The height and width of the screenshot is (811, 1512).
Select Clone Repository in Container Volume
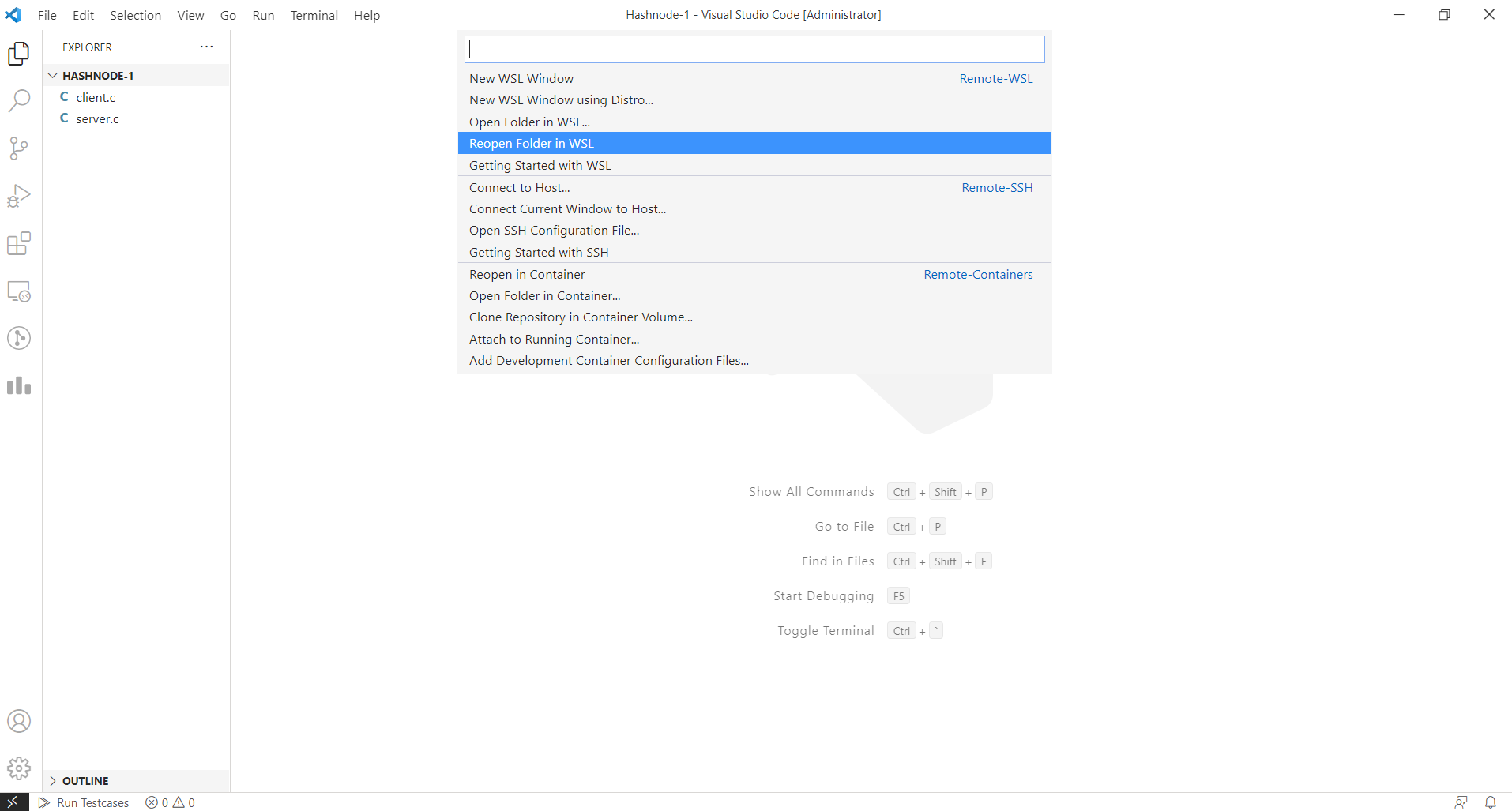754,317
